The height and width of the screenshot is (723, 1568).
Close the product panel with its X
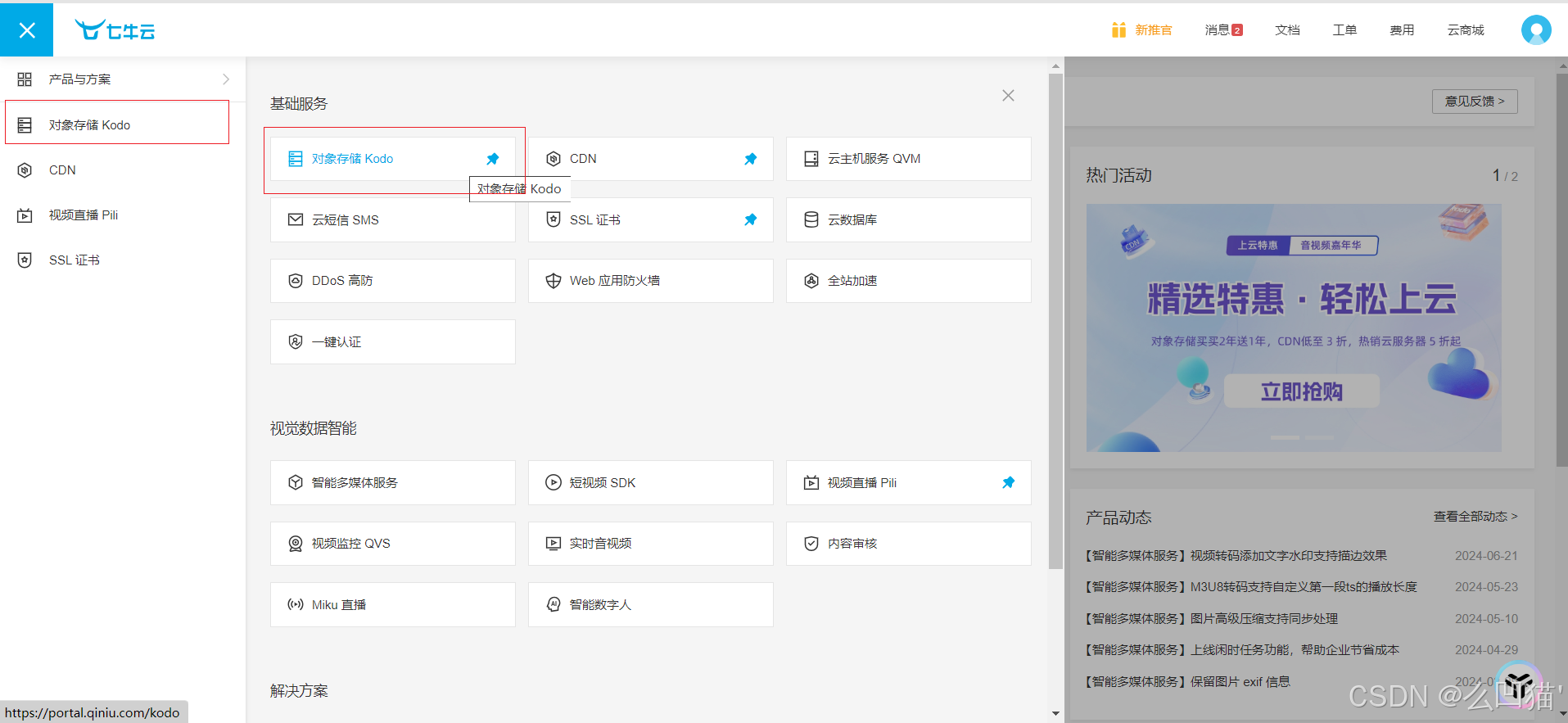[x=1008, y=96]
